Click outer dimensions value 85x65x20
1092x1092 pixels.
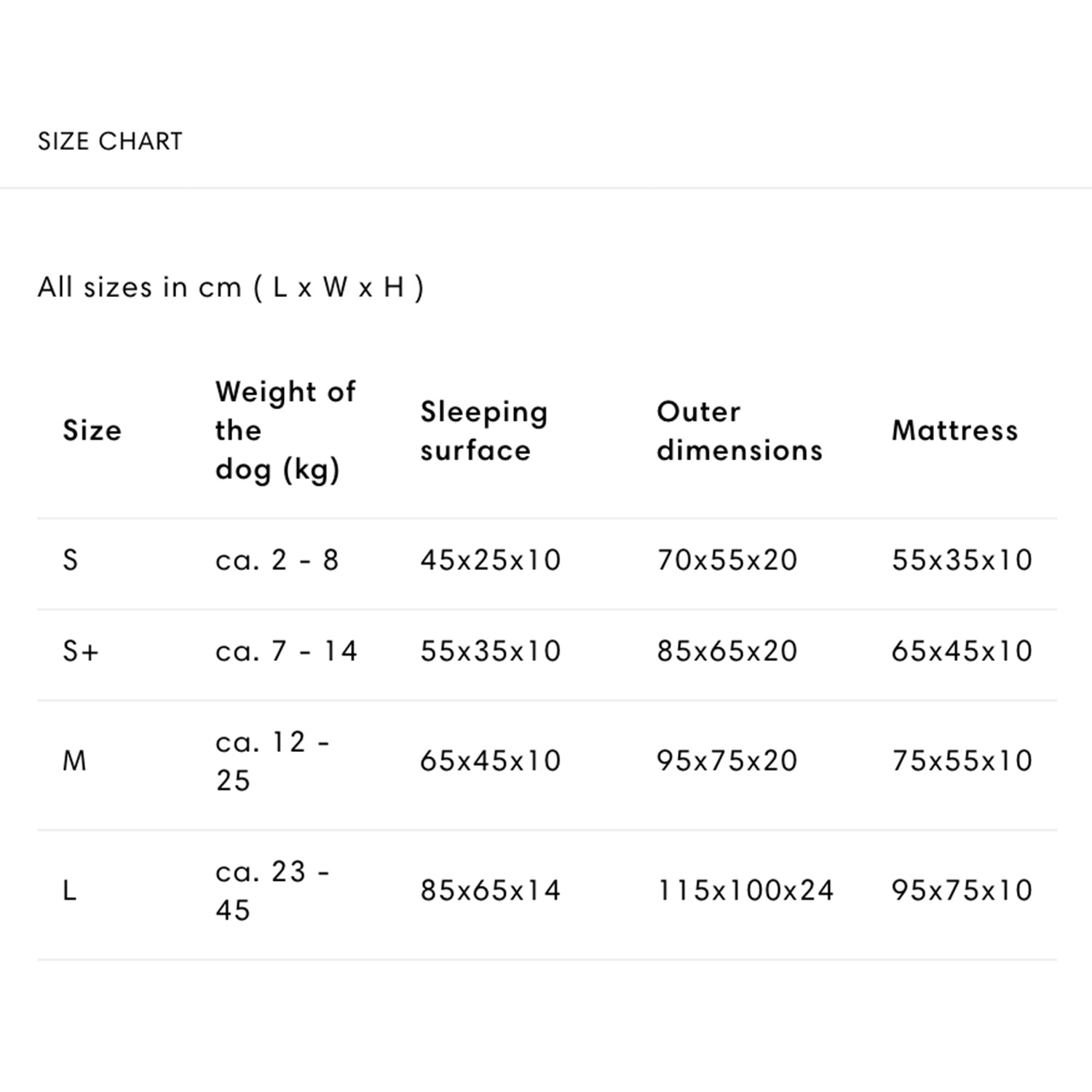[x=727, y=651]
